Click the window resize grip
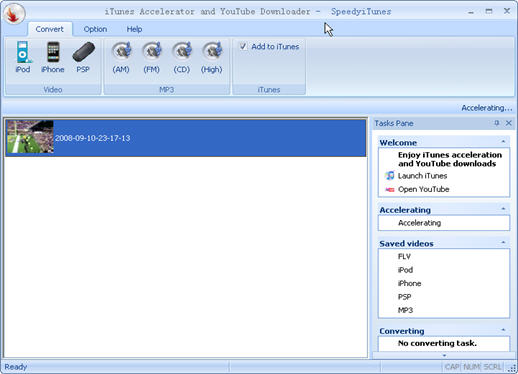 [512, 368]
